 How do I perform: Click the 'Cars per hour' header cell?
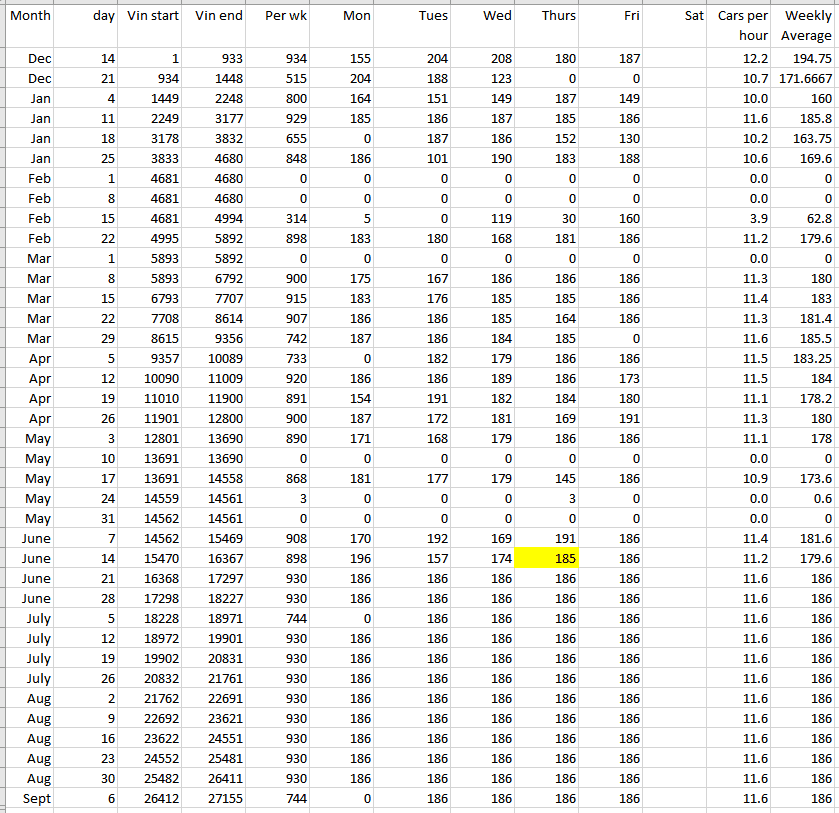coord(741,26)
